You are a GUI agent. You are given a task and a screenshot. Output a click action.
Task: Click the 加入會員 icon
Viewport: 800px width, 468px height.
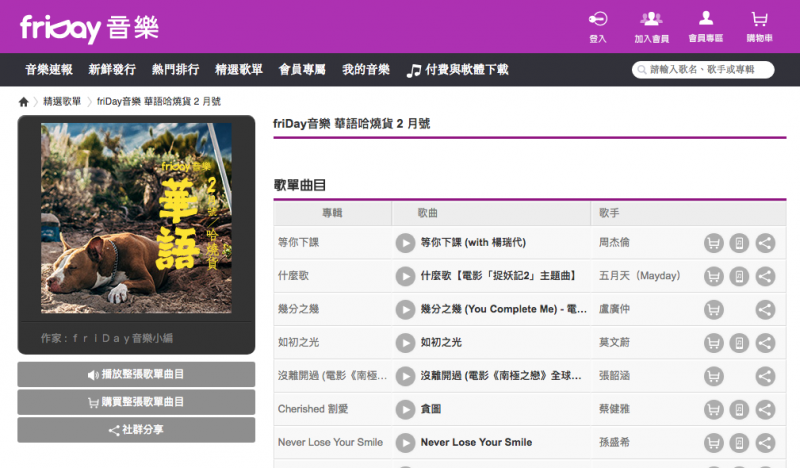(x=652, y=27)
